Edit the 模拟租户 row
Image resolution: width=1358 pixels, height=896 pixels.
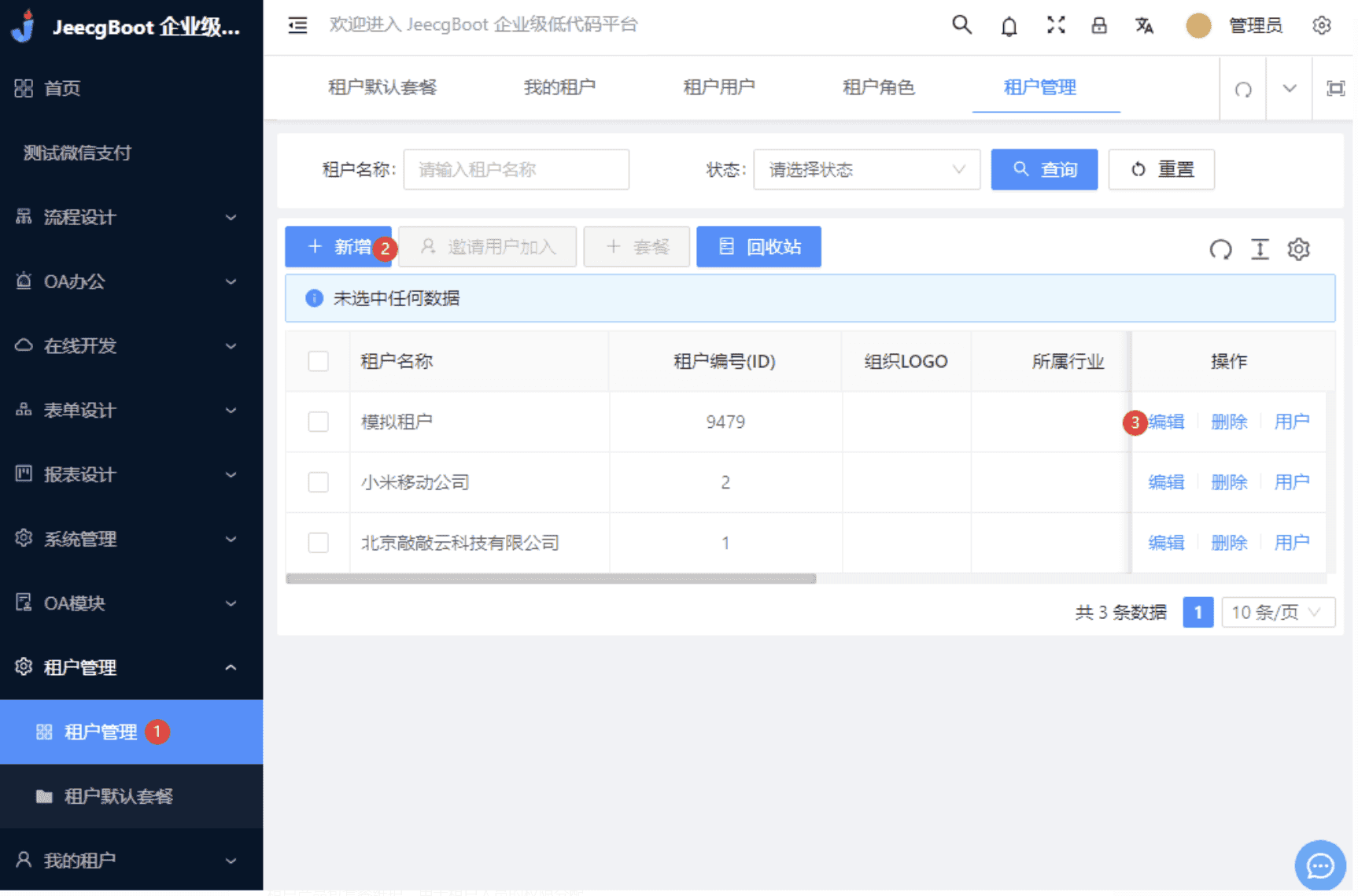click(x=1166, y=422)
